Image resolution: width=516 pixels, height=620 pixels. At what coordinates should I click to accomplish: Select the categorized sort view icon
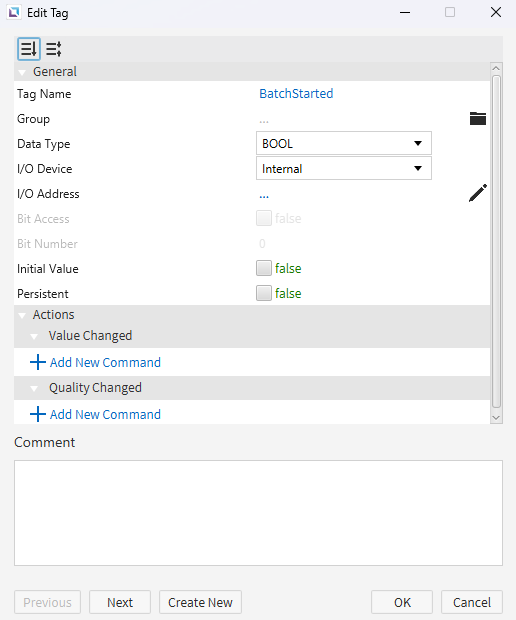pyautogui.click(x=28, y=49)
